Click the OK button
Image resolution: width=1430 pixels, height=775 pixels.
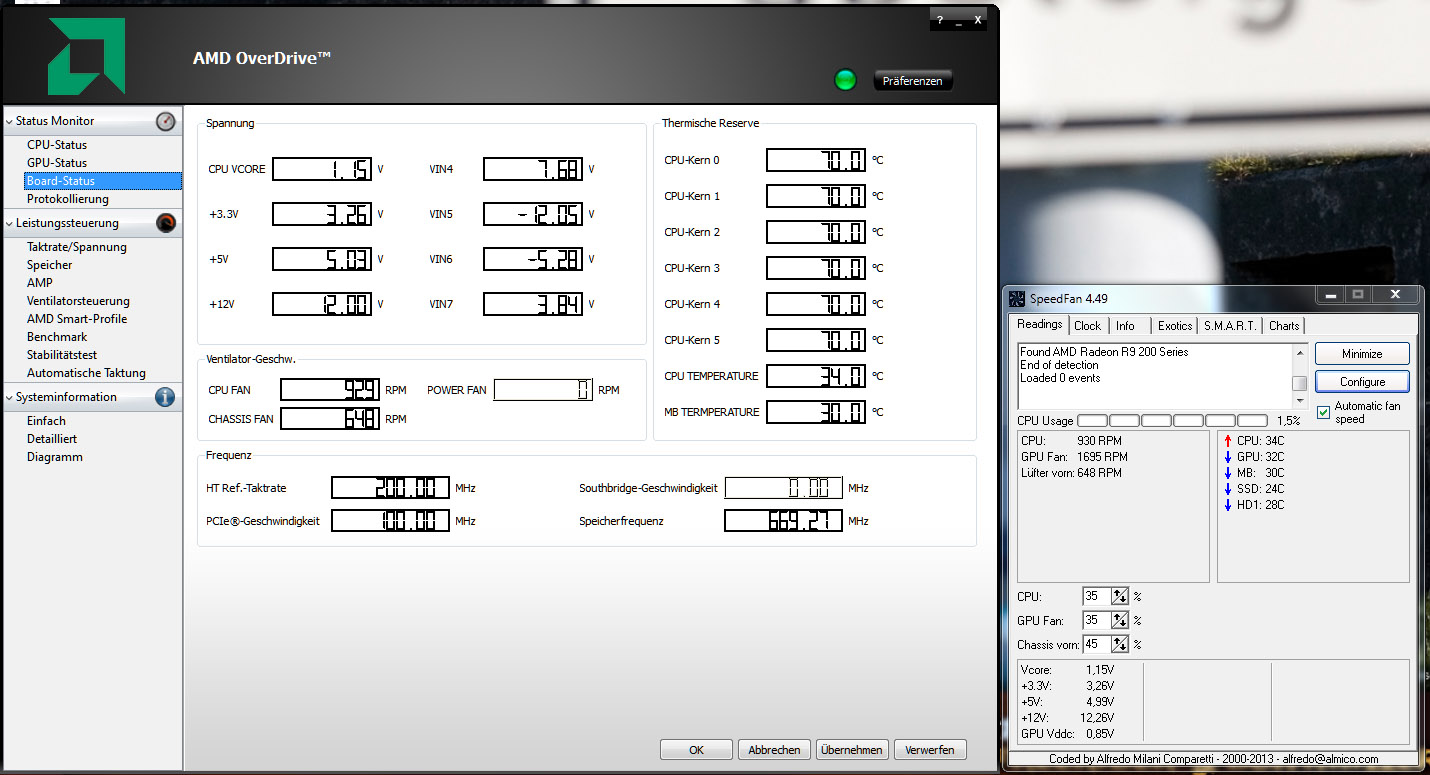point(697,750)
